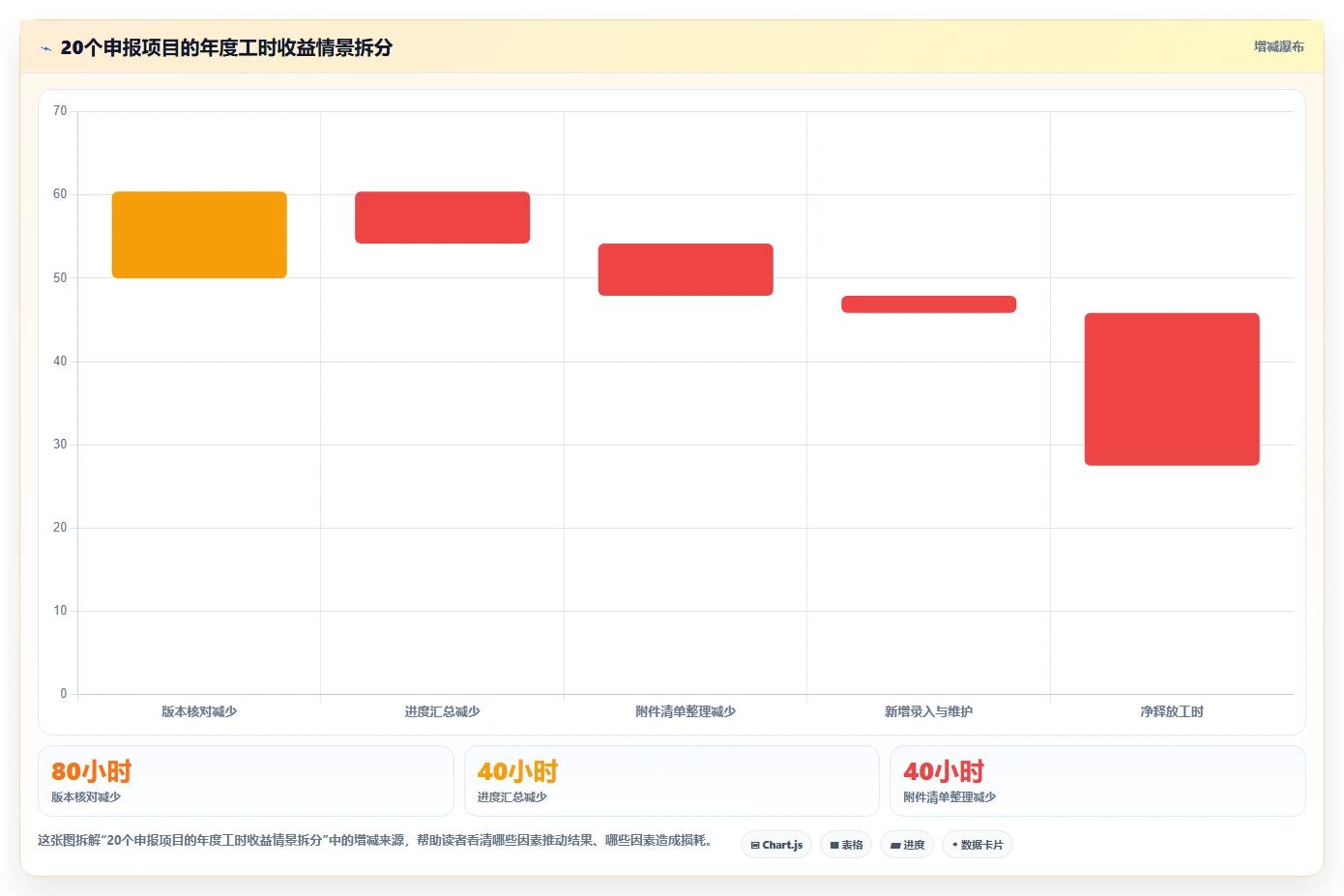Click the thin red 新增录入与维护 bar
Viewport: 1344px width, 896px height.
928,304
